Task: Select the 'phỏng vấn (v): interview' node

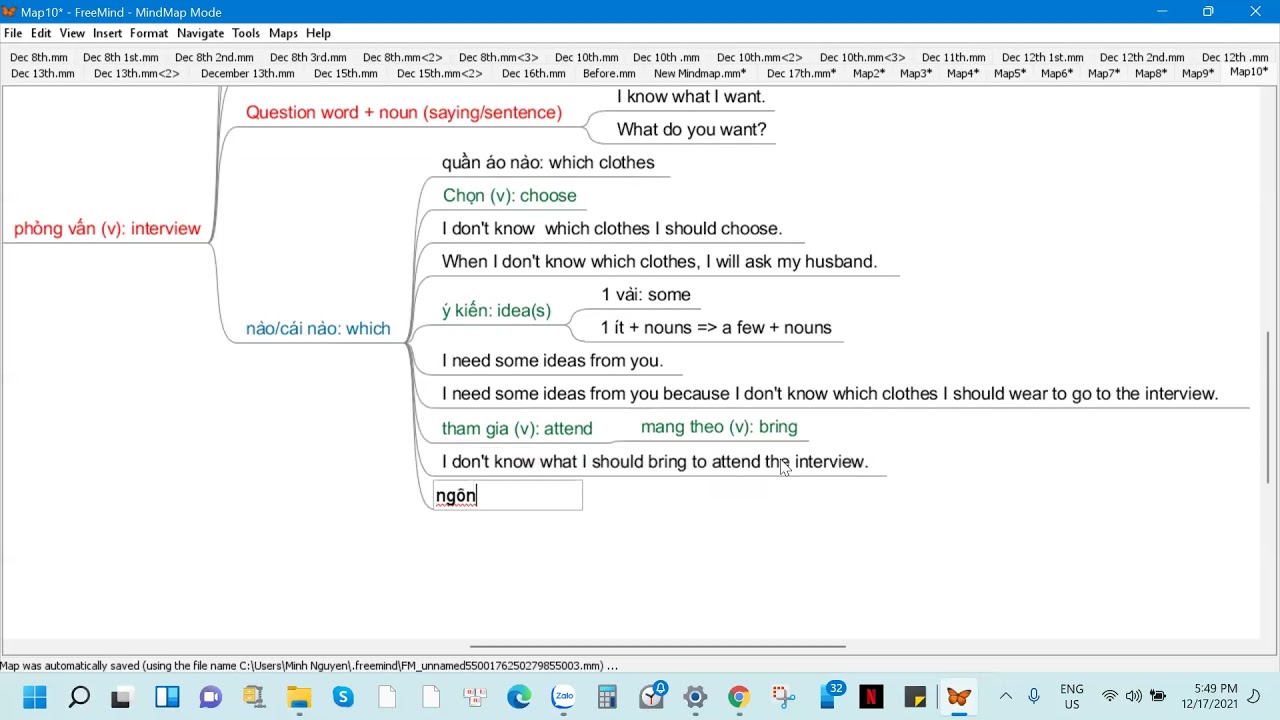Action: [x=107, y=228]
